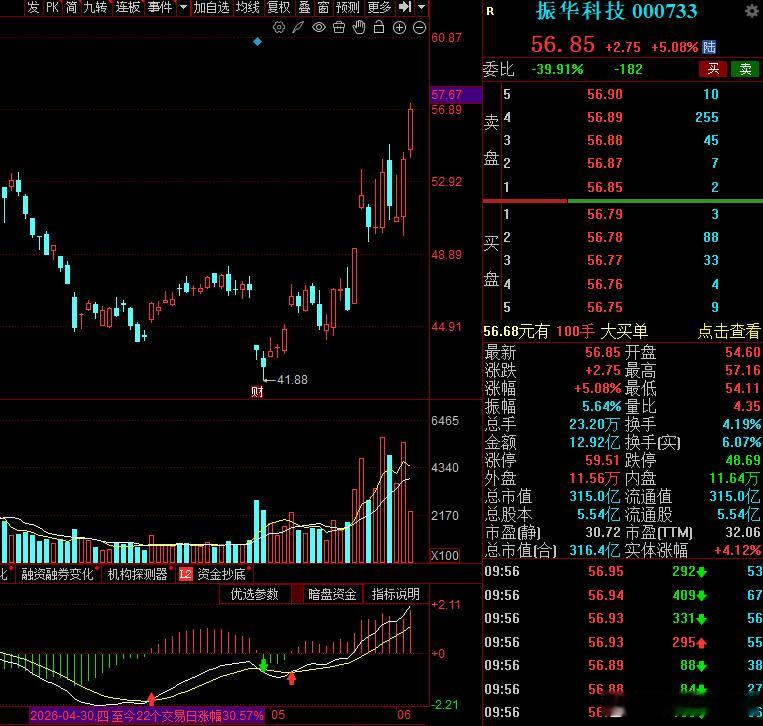The height and width of the screenshot is (726, 763).
Task: Click the 财 marker below the candlesticks
Action: click(x=257, y=391)
